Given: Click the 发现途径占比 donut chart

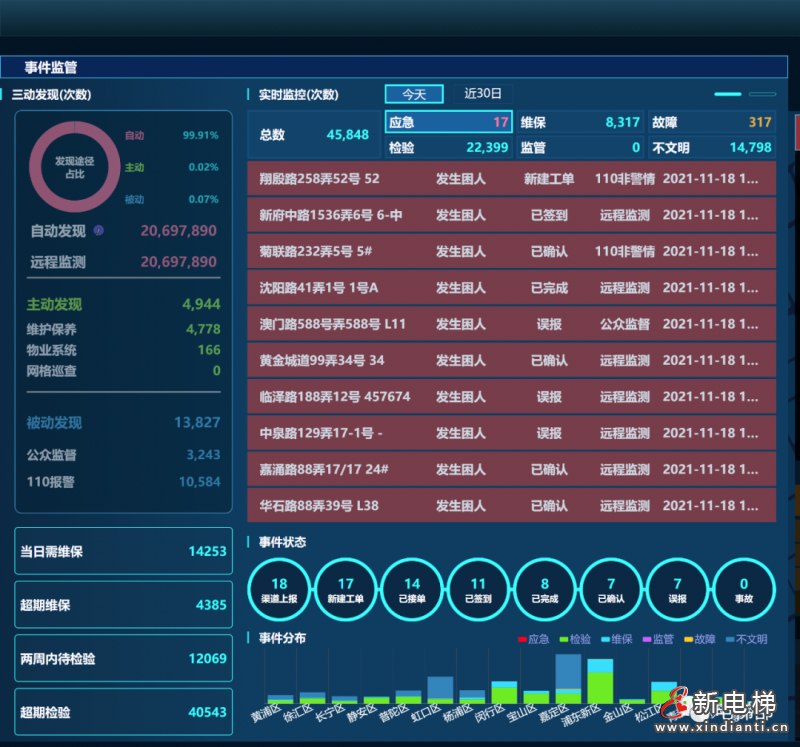Looking at the screenshot, I should click(75, 167).
